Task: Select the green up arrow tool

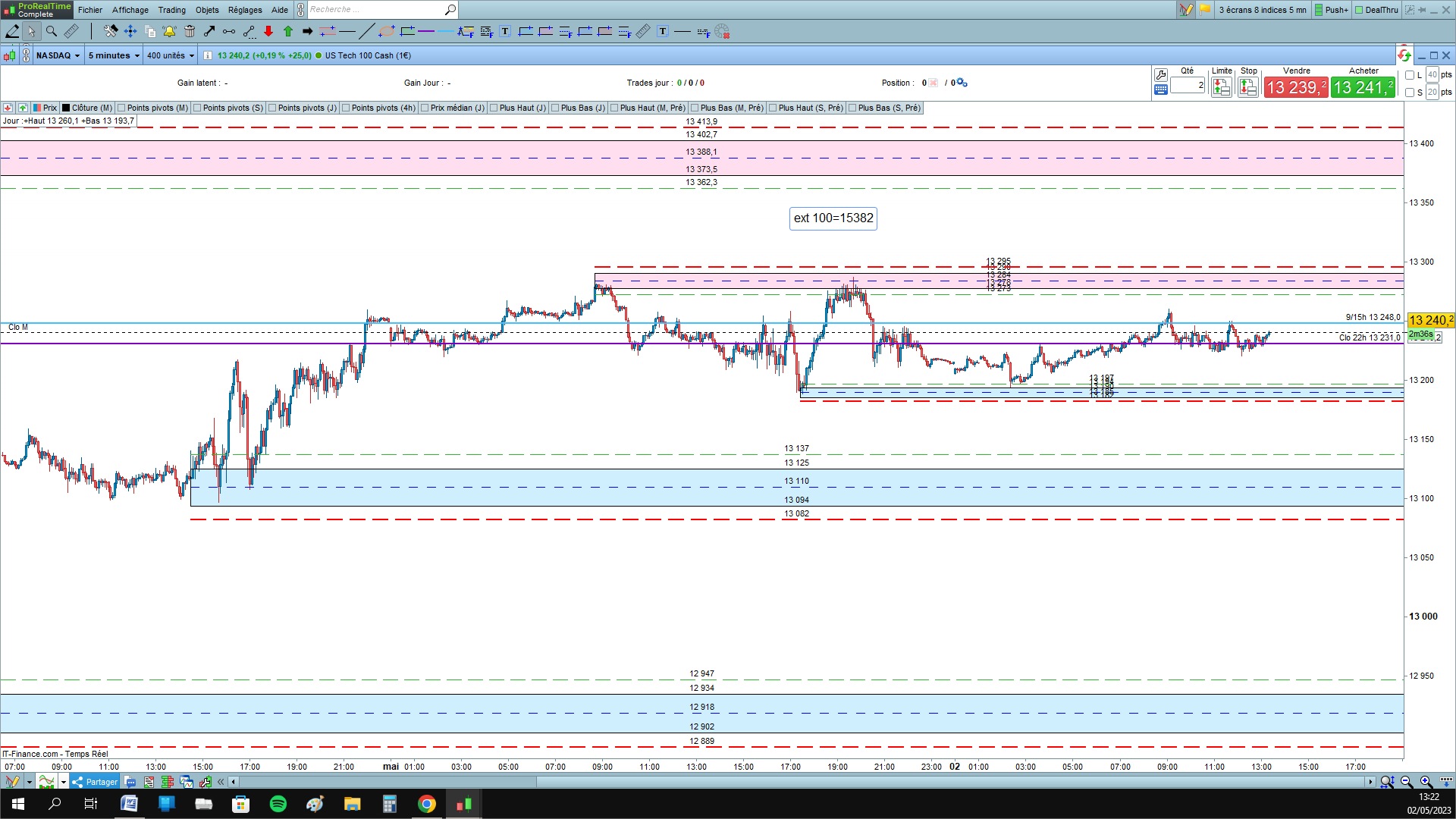Action: [x=288, y=31]
